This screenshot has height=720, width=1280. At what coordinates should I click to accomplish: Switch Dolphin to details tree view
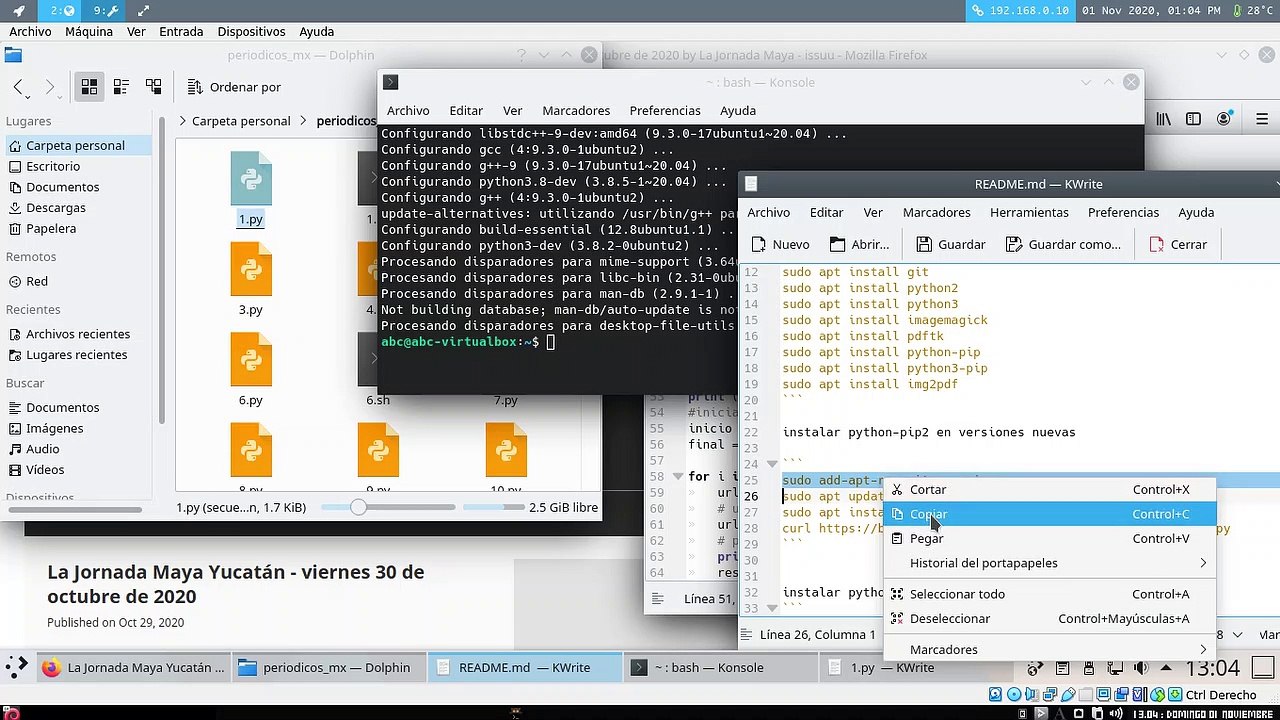pyautogui.click(x=153, y=87)
